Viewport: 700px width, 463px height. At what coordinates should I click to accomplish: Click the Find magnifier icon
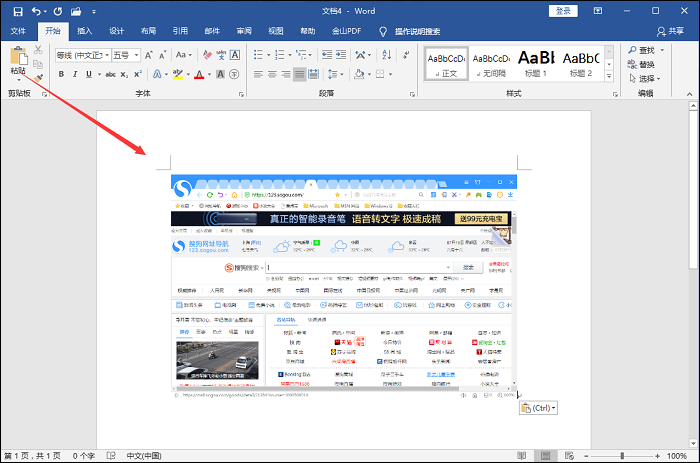point(632,50)
